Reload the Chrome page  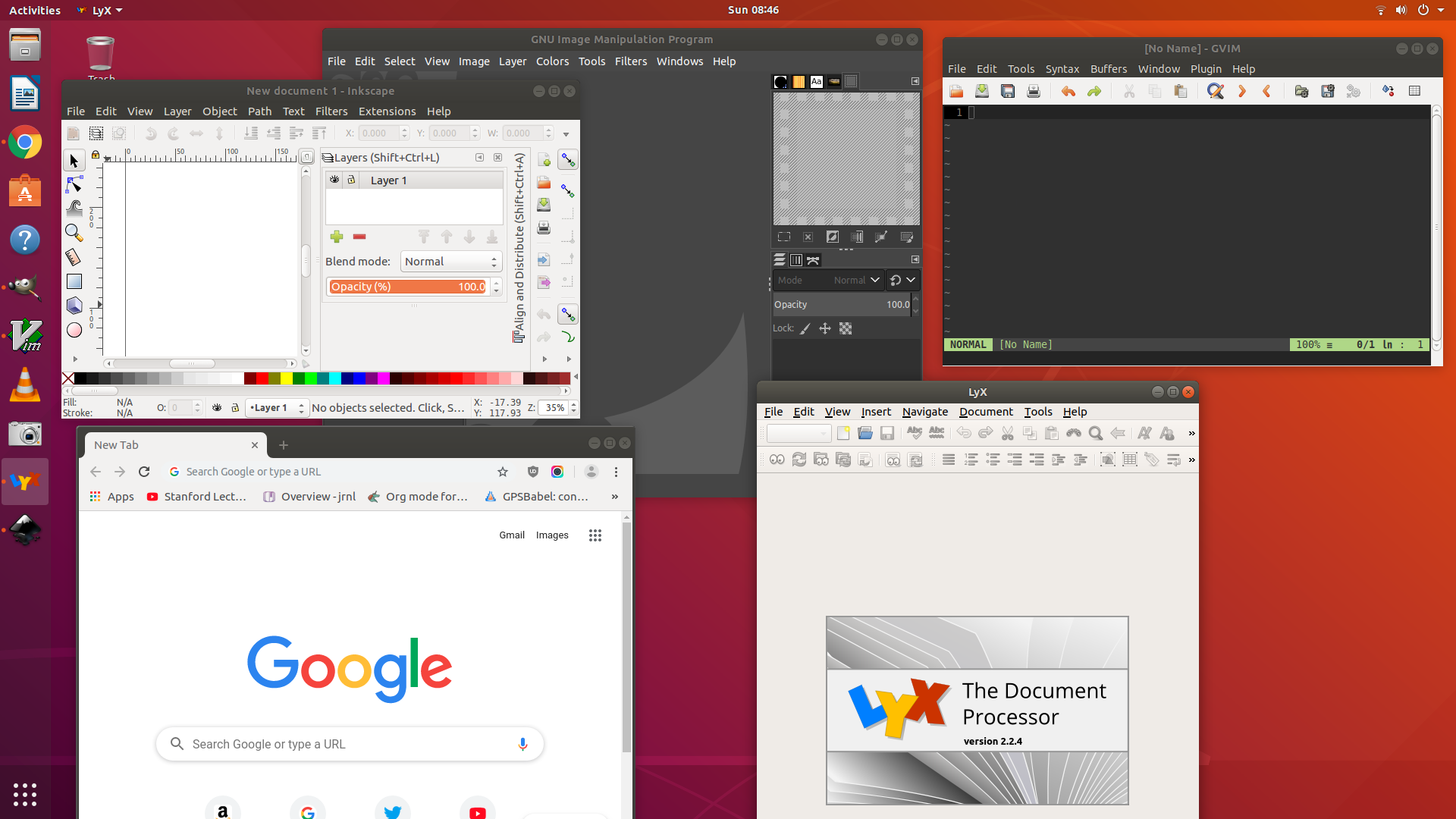point(144,472)
